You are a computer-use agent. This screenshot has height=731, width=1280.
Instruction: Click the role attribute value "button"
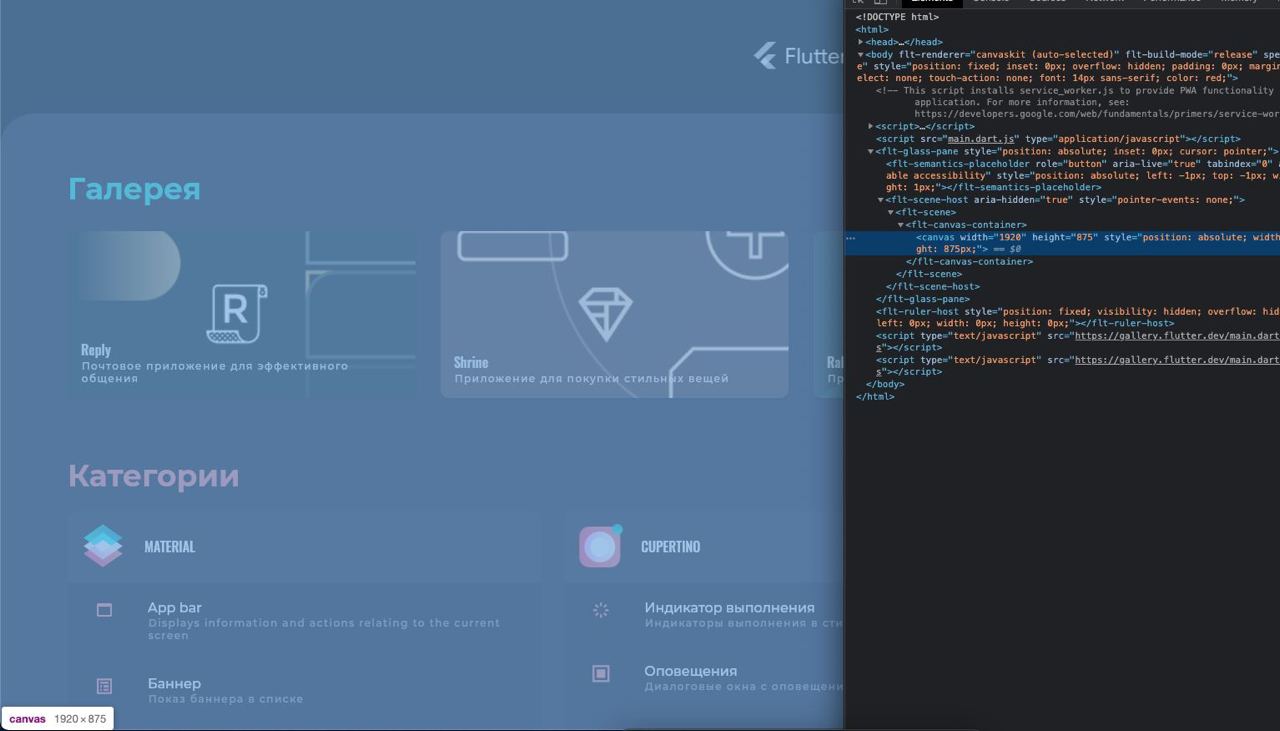[1083, 163]
